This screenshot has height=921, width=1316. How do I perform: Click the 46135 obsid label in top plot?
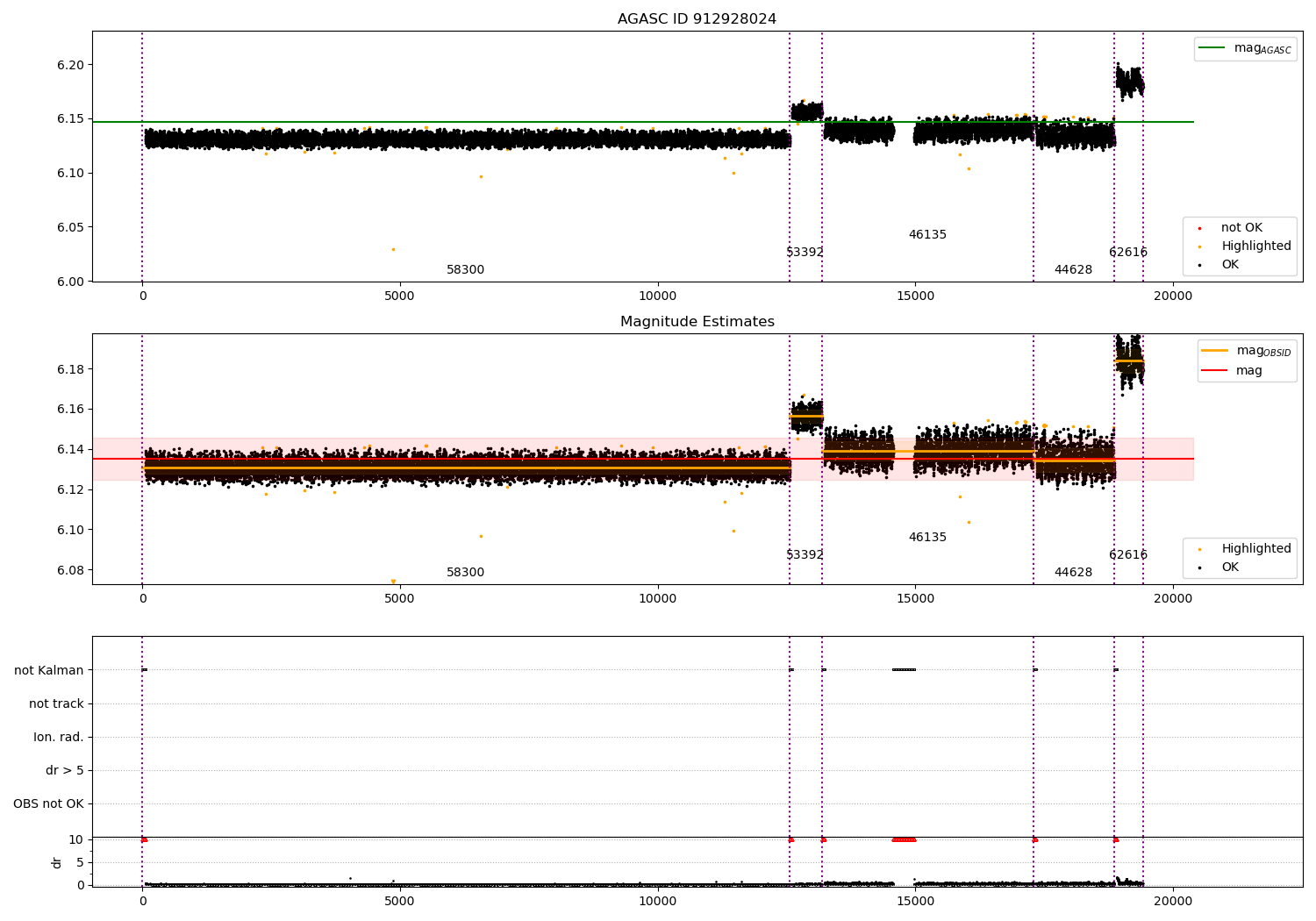point(927,235)
